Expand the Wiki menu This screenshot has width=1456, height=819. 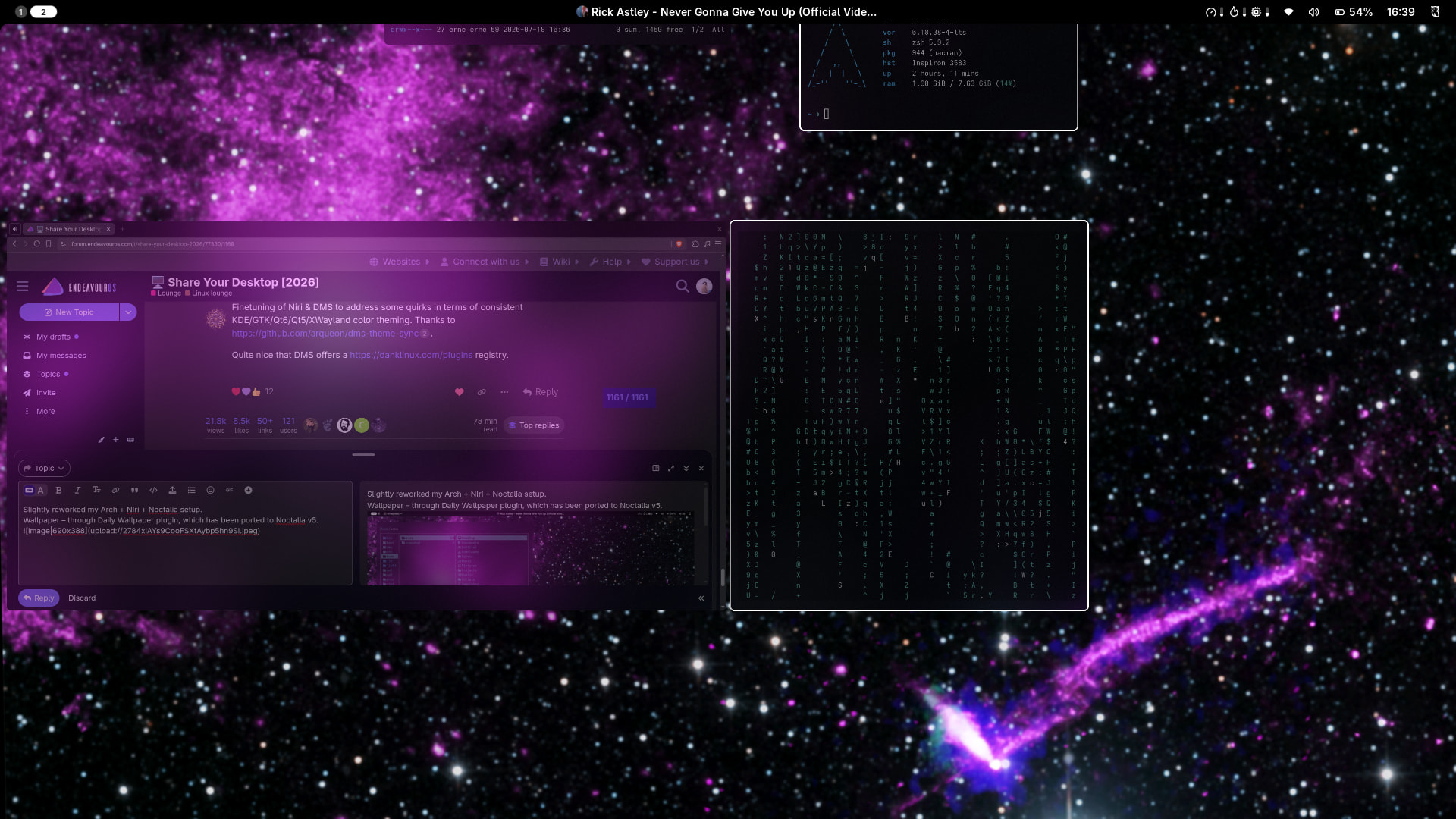click(560, 262)
